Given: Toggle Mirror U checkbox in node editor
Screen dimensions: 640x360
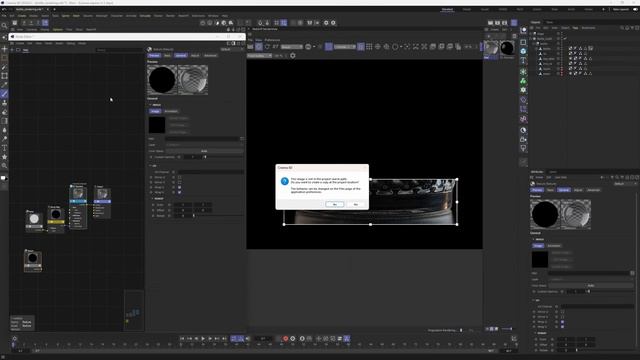Looking at the screenshot, I should pyautogui.click(x=180, y=177).
